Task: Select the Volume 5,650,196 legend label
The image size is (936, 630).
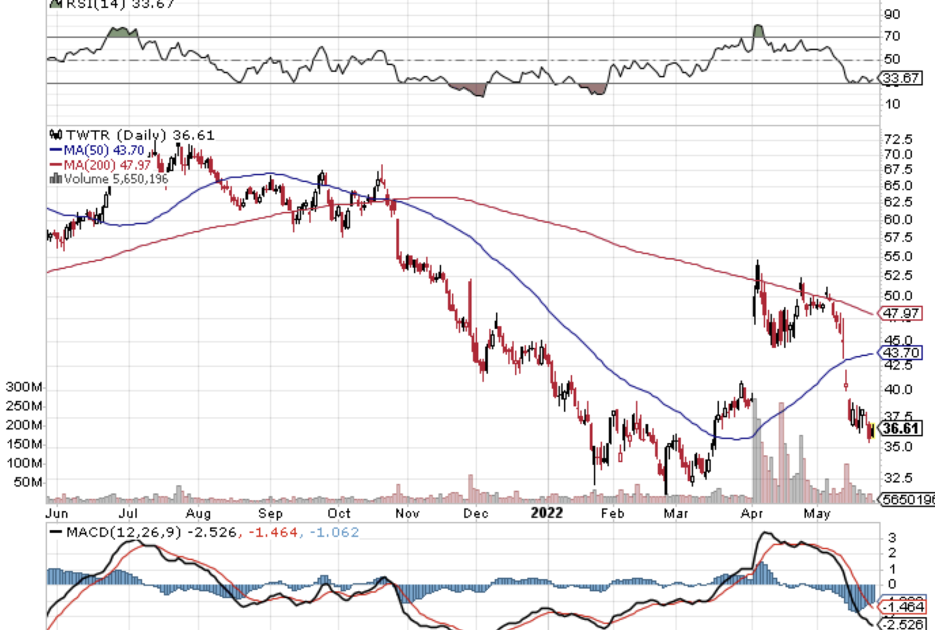Action: (x=110, y=179)
